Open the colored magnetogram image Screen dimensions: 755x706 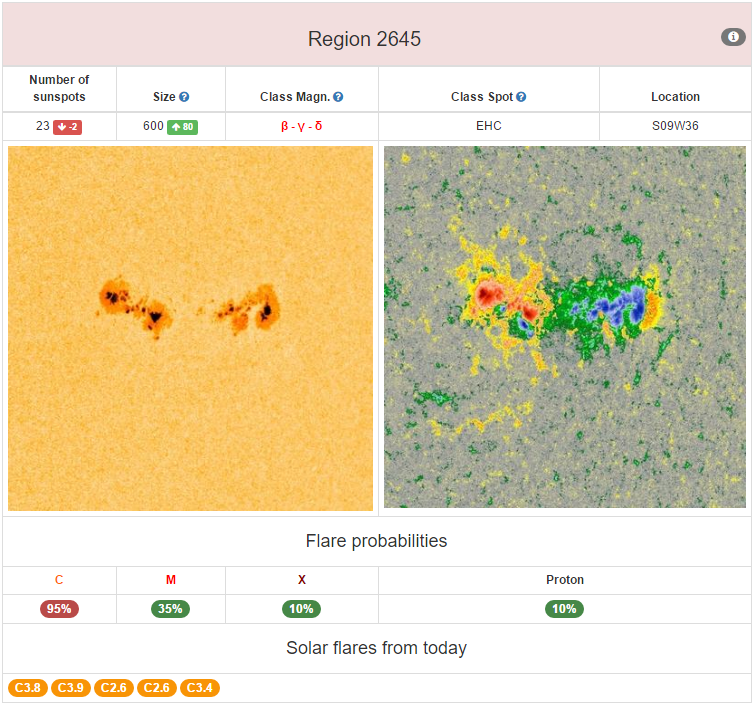[565, 328]
